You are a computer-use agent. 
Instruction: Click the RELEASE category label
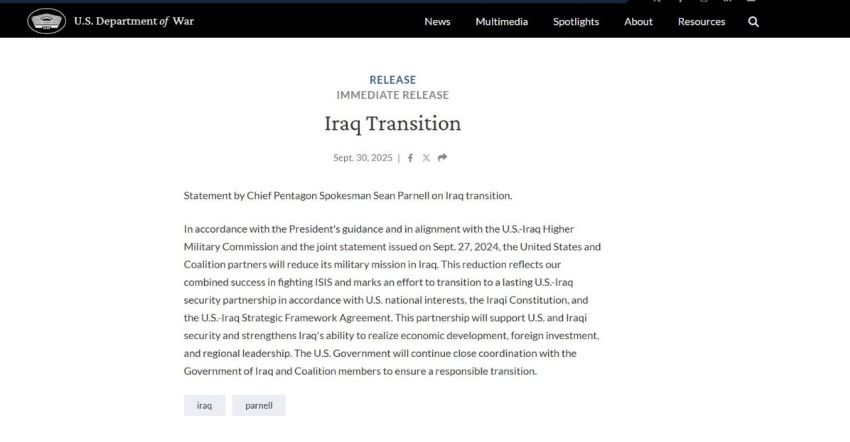click(392, 80)
